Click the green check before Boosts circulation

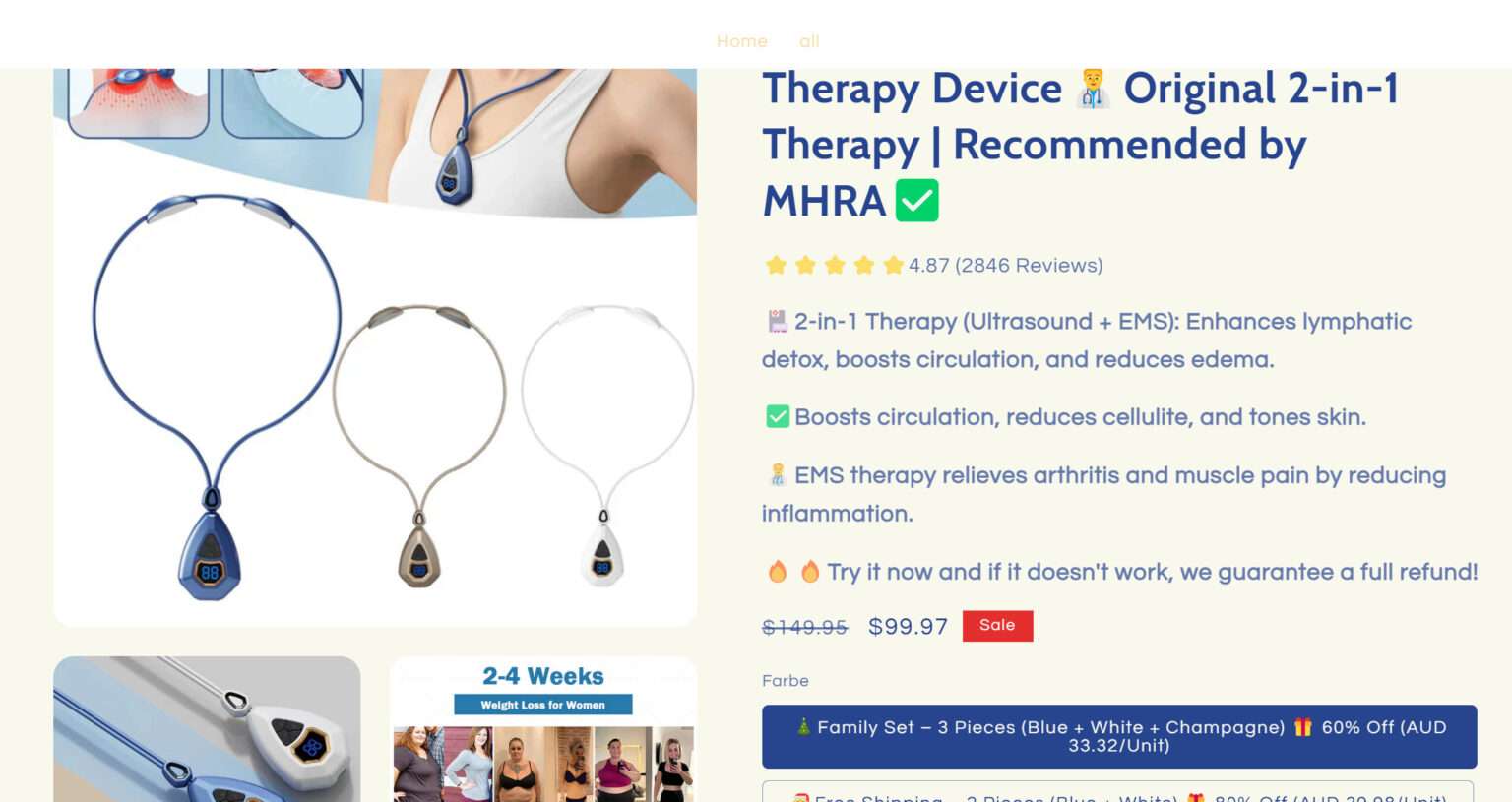(778, 416)
